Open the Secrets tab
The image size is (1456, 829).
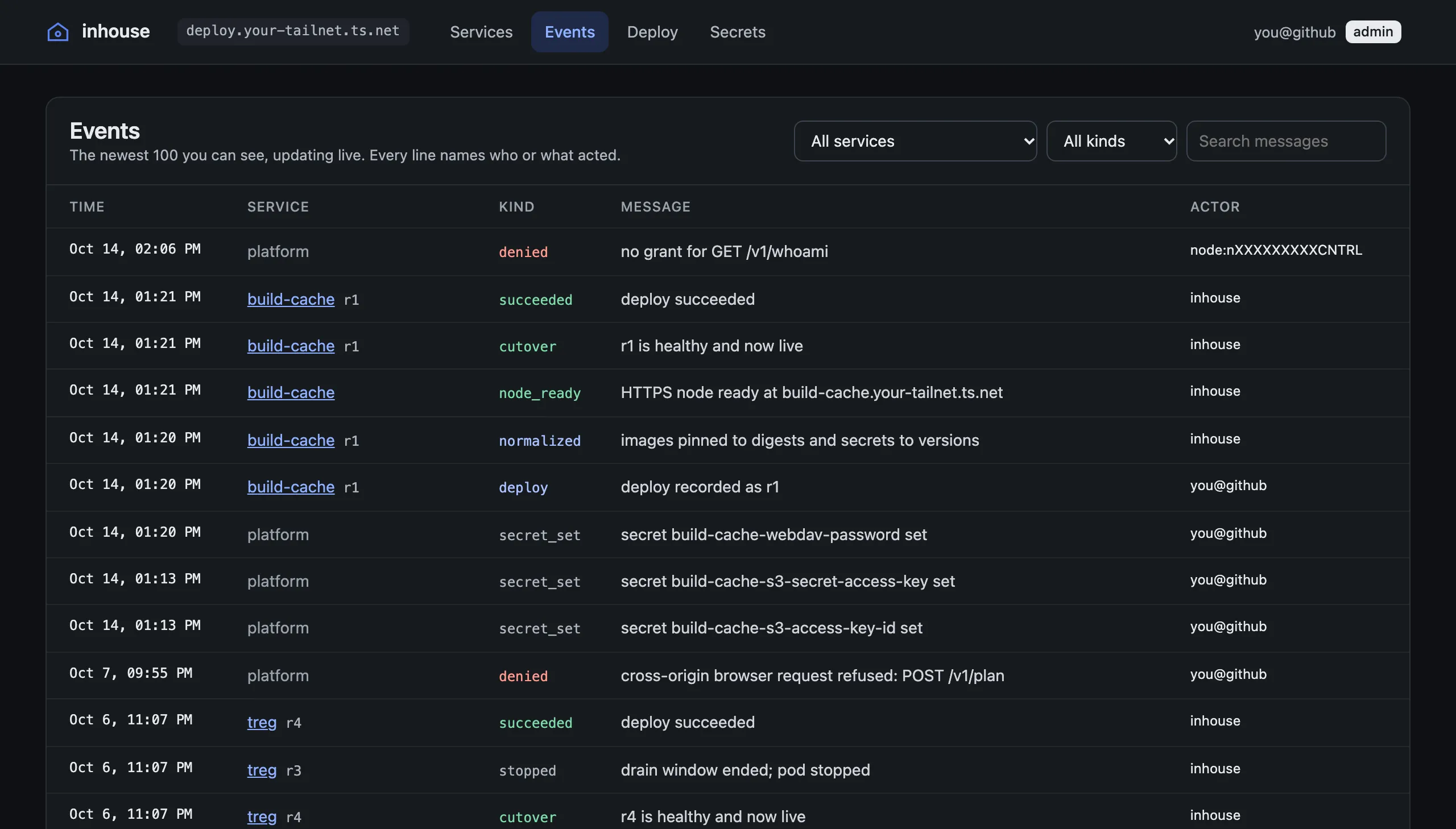point(738,32)
